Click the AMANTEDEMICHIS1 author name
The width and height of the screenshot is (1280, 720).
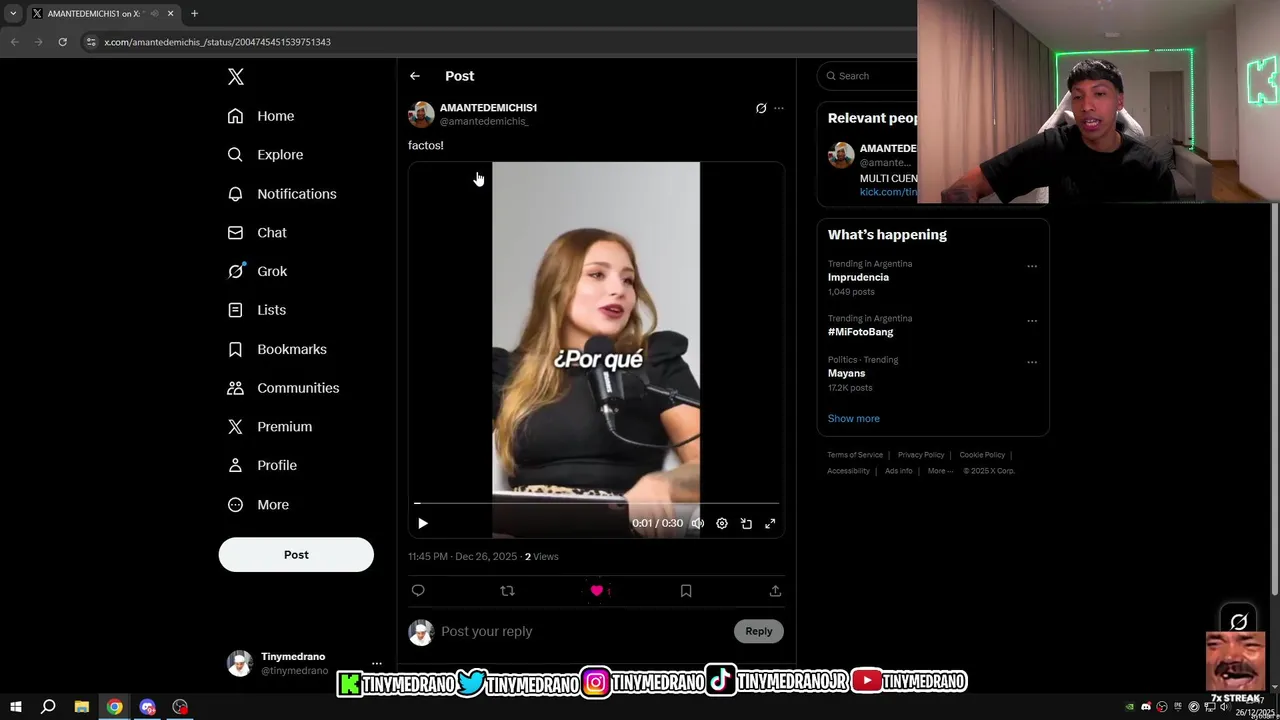tap(488, 107)
